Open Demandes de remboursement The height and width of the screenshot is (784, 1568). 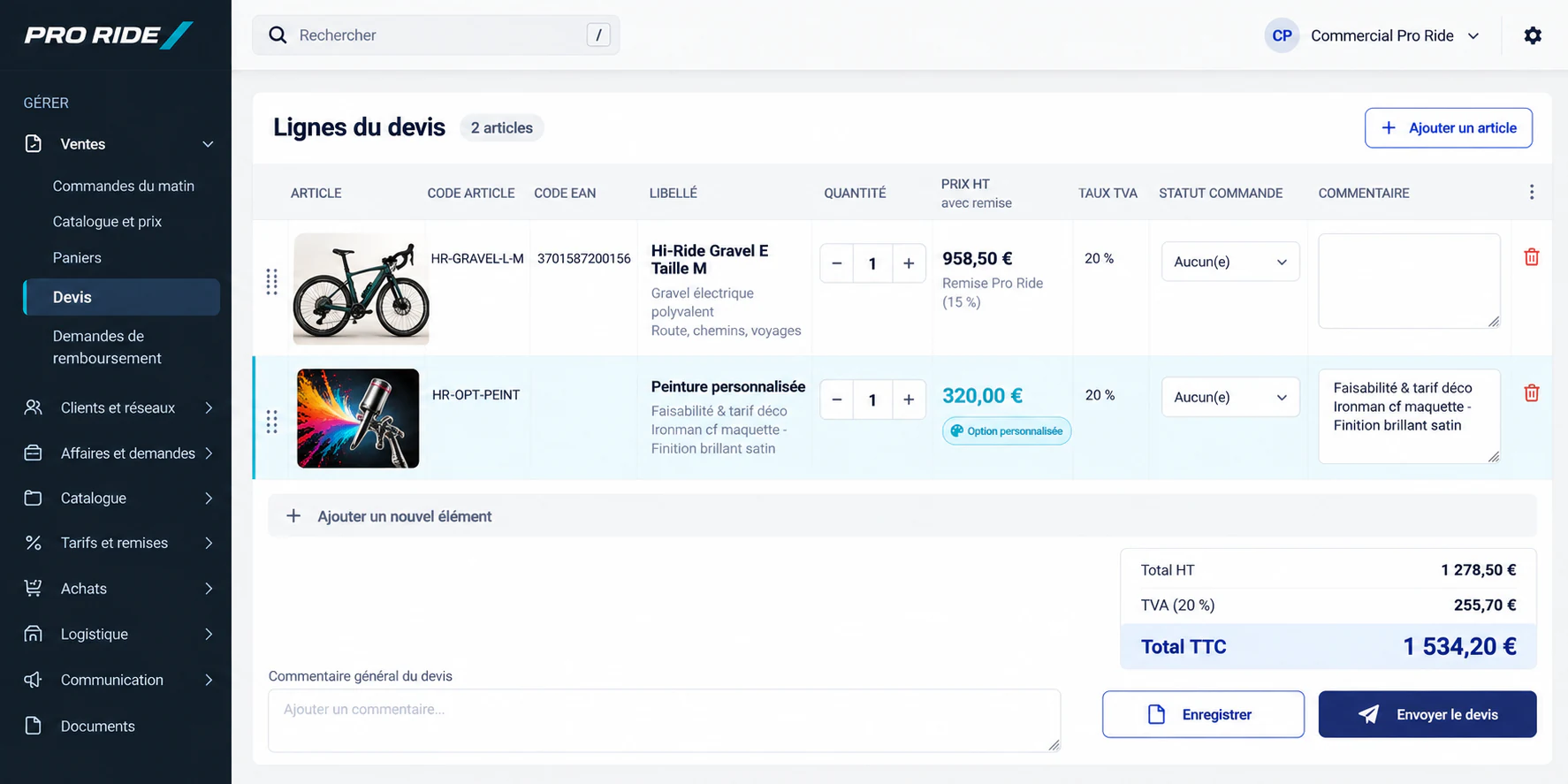tap(107, 347)
